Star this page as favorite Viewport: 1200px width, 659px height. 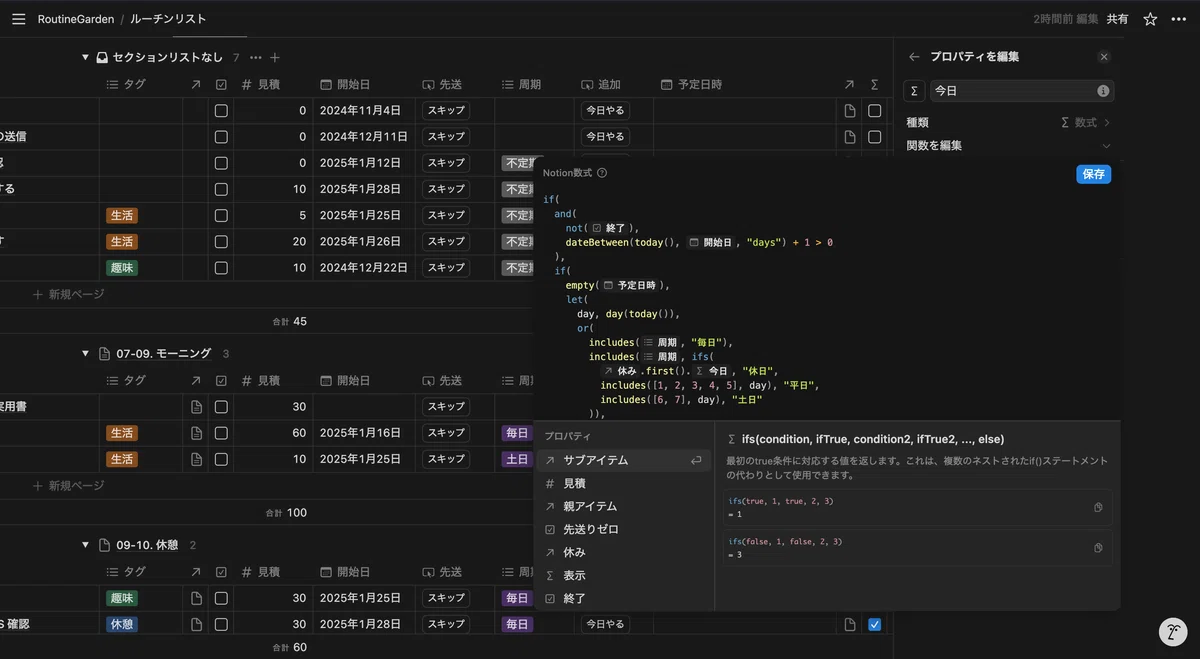tap(1150, 19)
